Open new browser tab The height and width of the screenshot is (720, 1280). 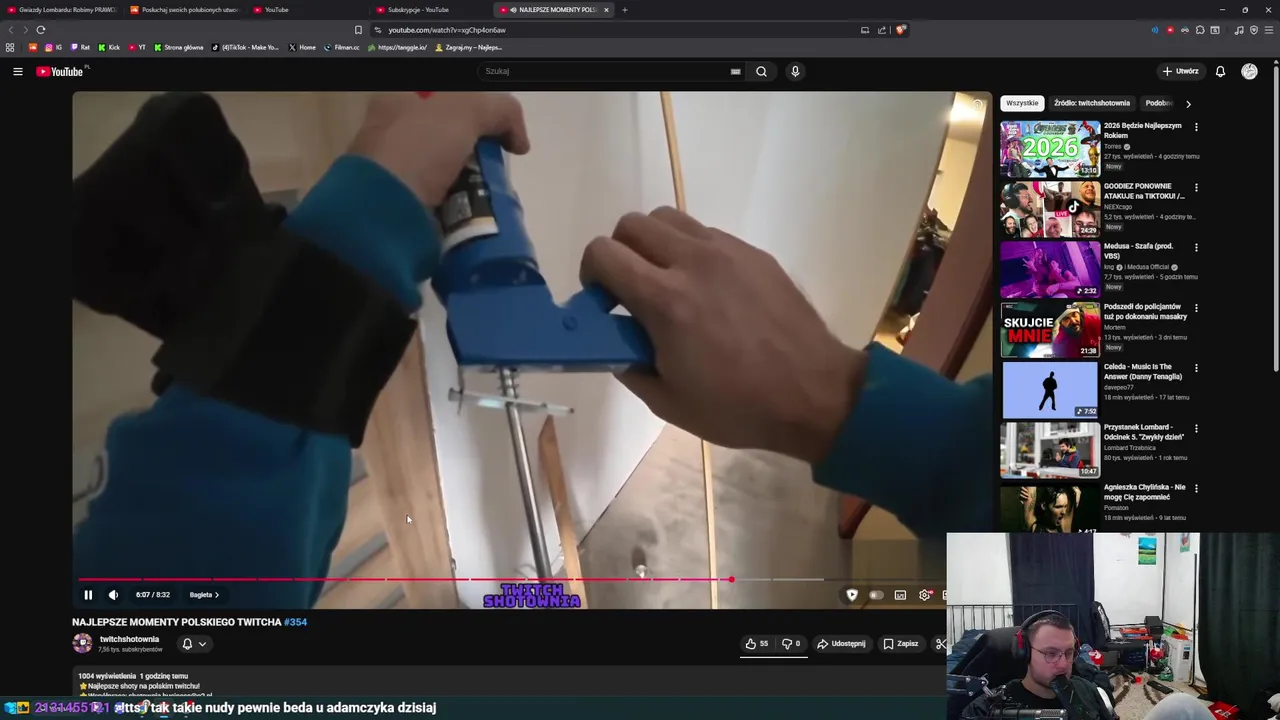point(624,10)
